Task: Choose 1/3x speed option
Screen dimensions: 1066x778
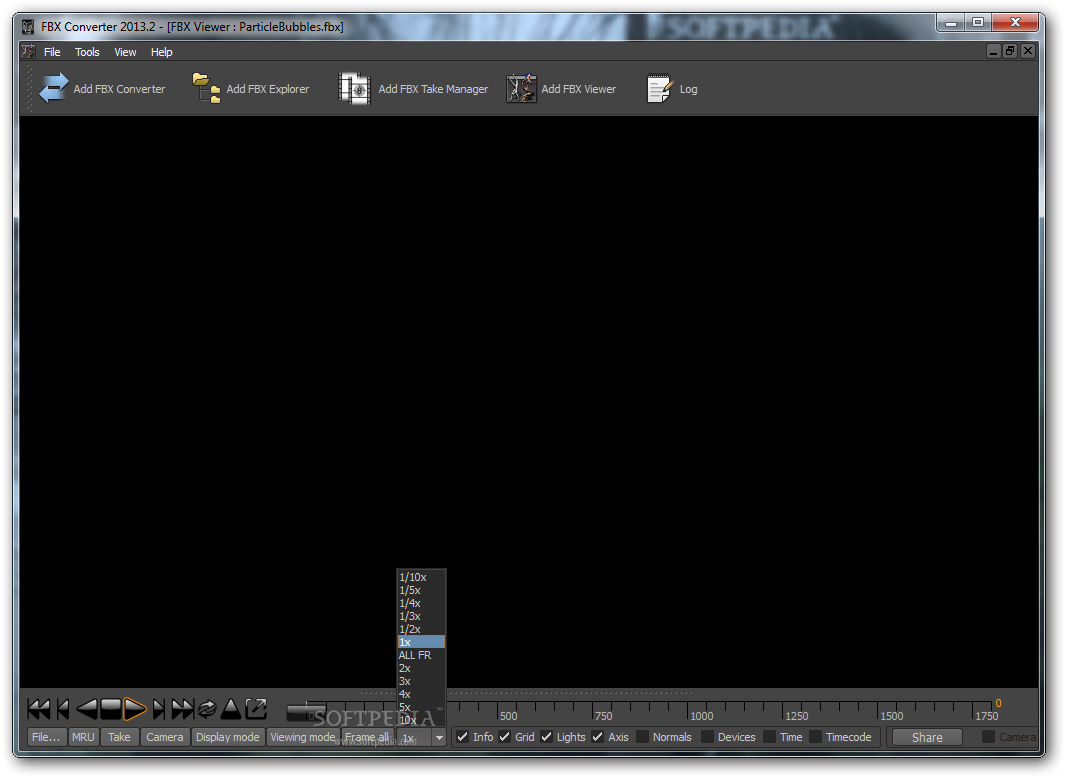Action: [421, 616]
